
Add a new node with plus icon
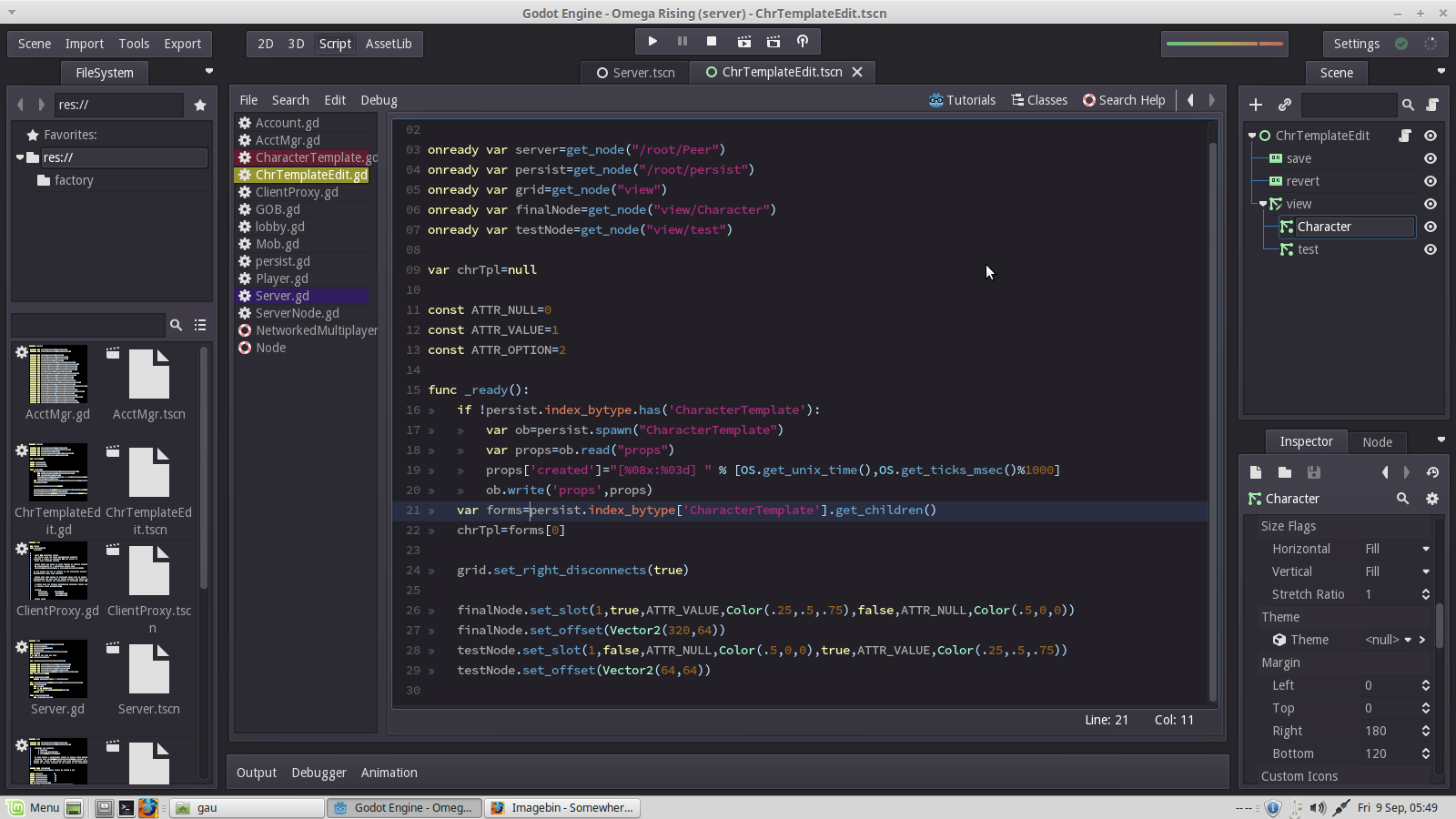[x=1256, y=105]
